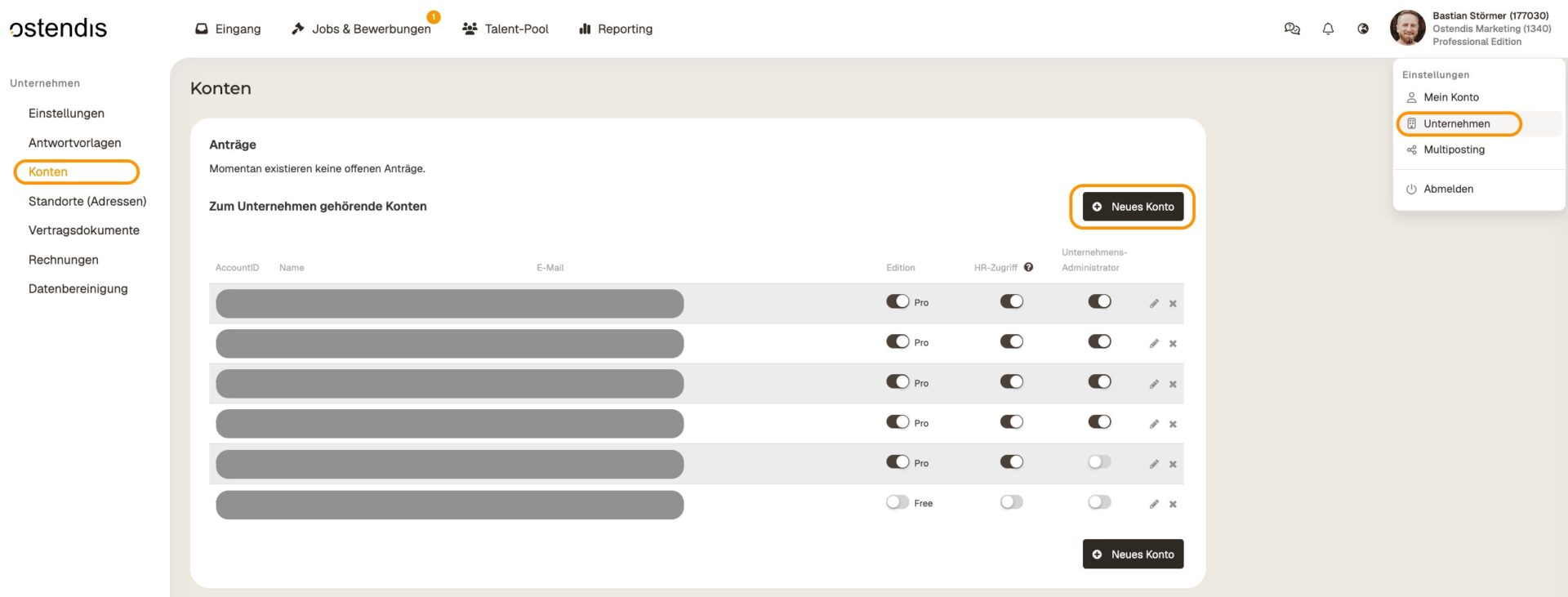
Task: Click pencil icon on the Free account row
Action: coord(1154,504)
